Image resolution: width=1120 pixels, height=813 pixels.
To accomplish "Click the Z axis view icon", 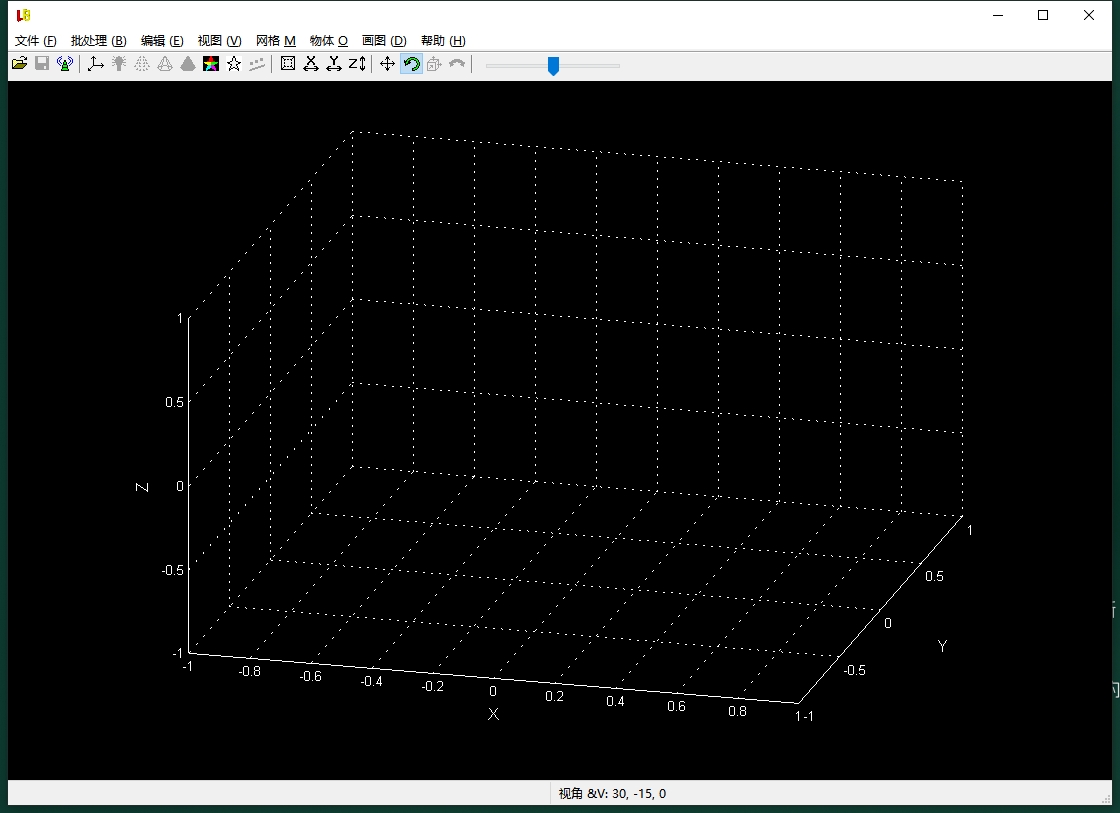I will tap(357, 64).
